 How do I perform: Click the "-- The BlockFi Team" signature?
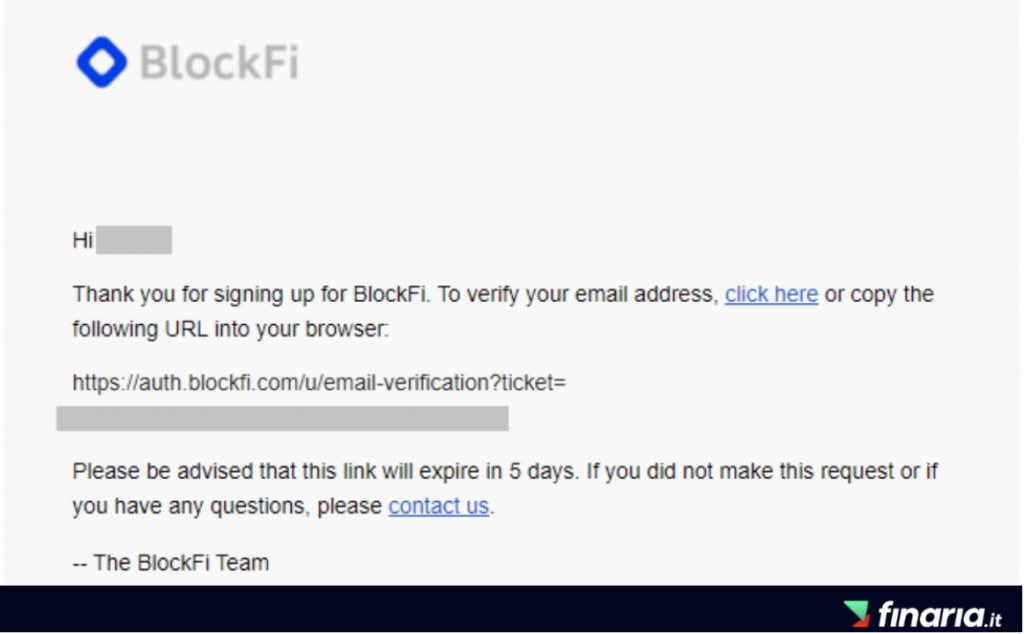pos(170,563)
